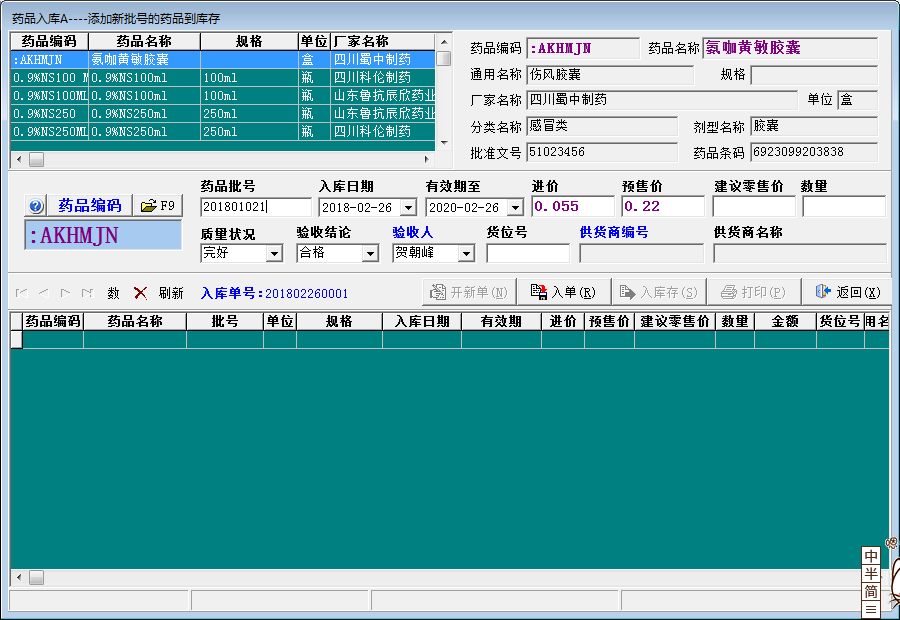Viewport: 900px width, 620px height.
Task: Open the 有效期至 date dropdown
Action: point(515,207)
